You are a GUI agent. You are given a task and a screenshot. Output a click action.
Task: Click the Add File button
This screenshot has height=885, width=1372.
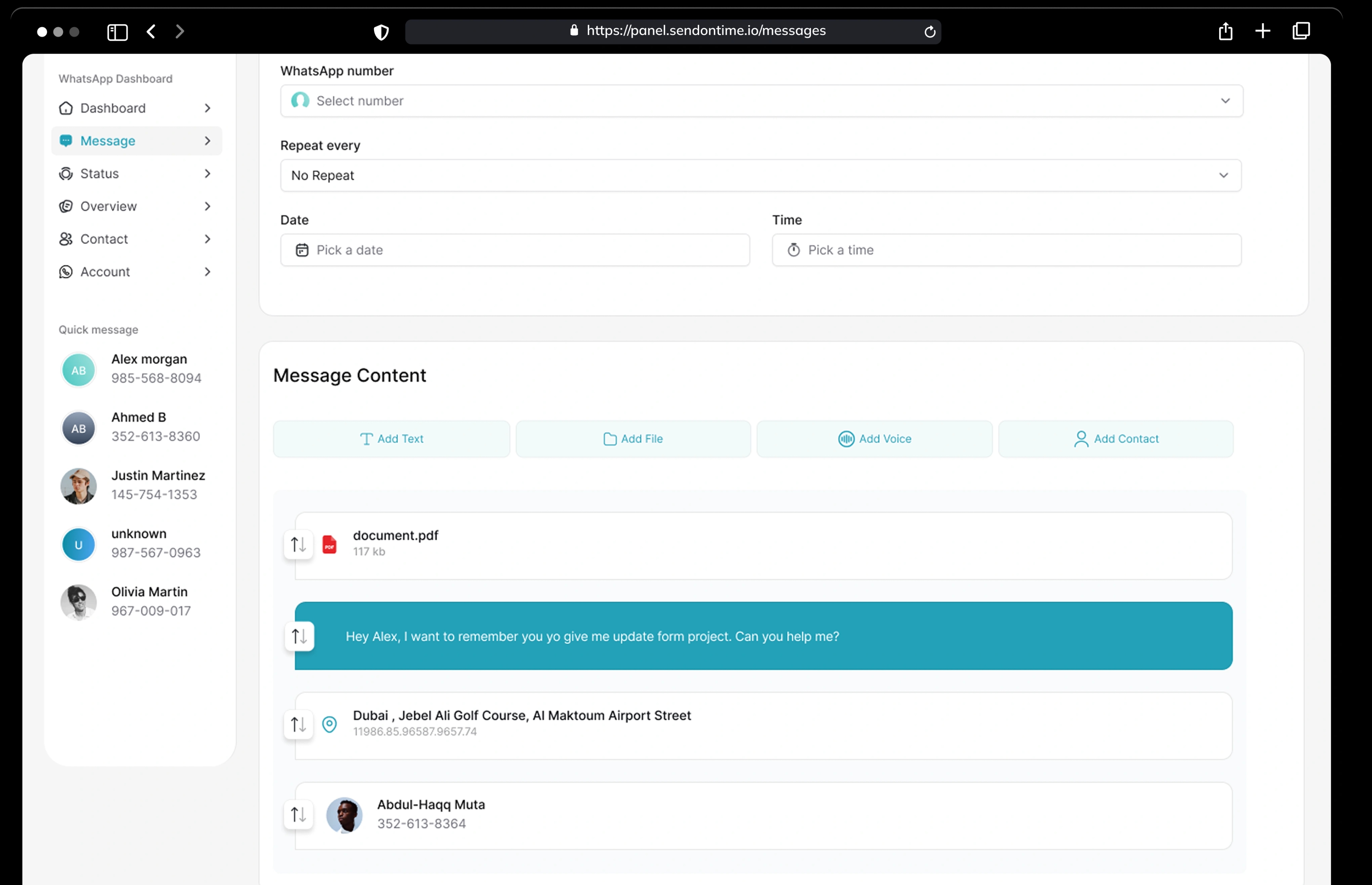tap(633, 439)
